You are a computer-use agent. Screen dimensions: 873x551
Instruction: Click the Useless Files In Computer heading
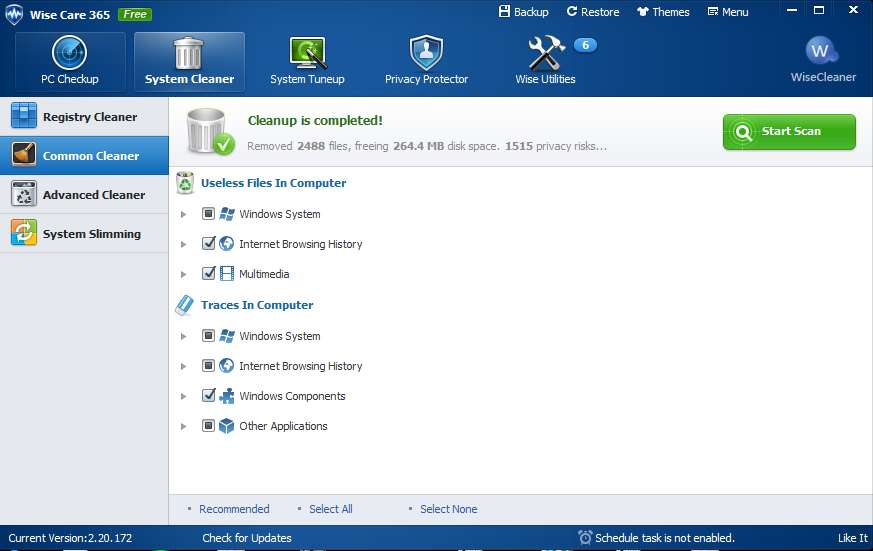pos(273,183)
